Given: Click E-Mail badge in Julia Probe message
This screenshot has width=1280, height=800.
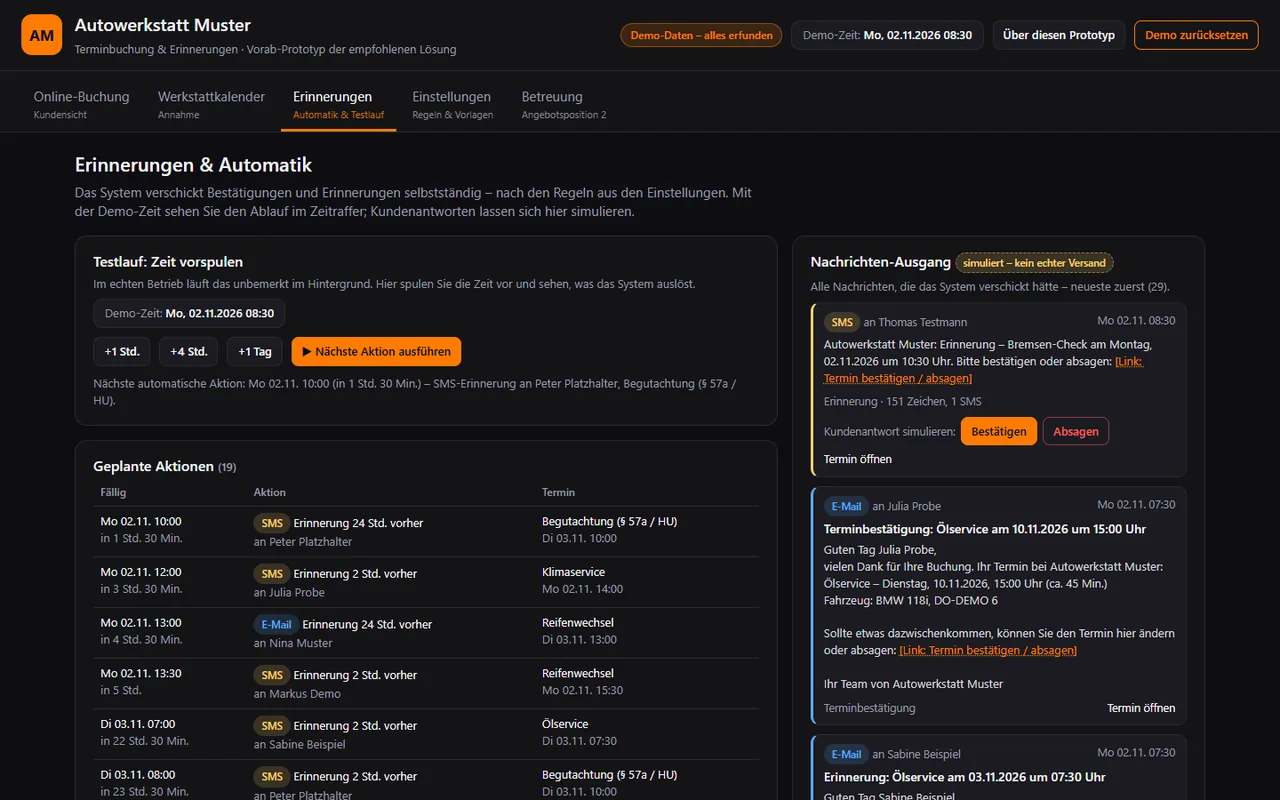Looking at the screenshot, I should pos(845,506).
